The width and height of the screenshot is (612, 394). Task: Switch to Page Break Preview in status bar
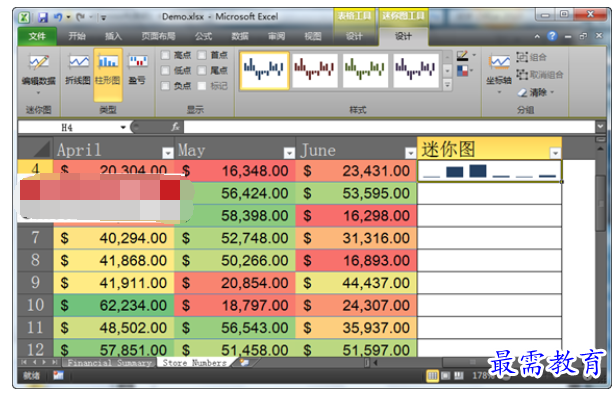tap(459, 376)
